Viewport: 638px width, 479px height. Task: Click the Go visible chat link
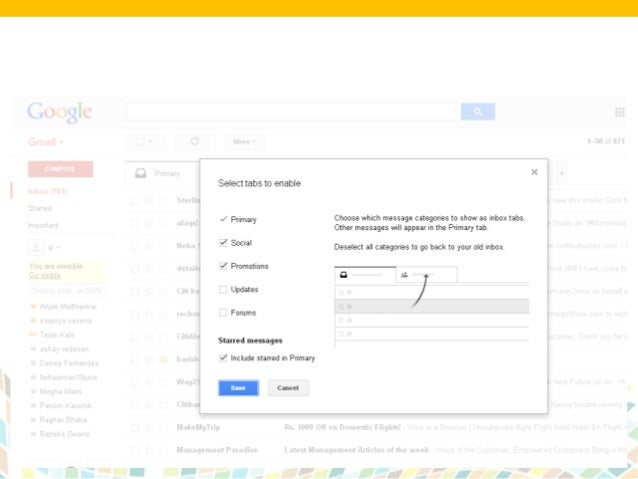point(45,276)
